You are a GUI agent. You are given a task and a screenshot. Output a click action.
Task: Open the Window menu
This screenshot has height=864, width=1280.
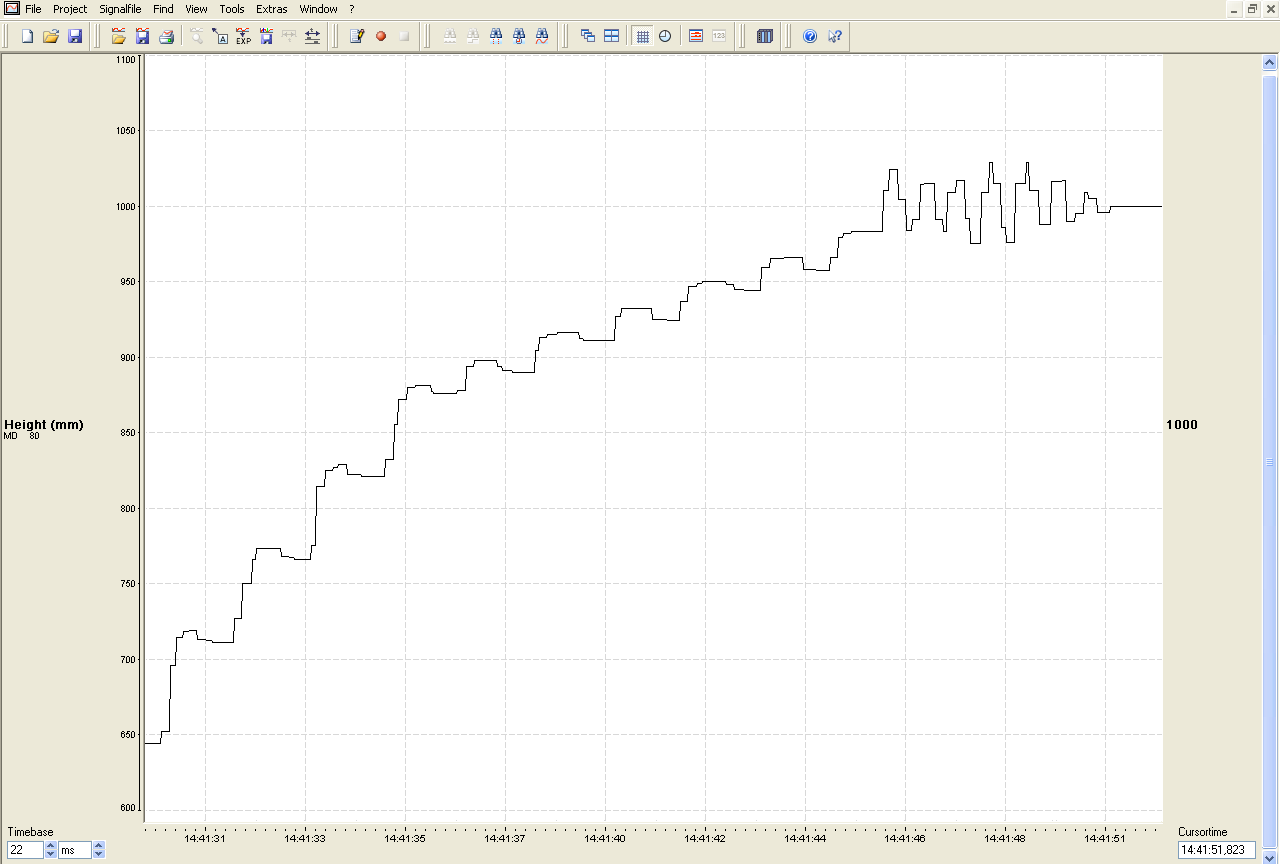318,9
